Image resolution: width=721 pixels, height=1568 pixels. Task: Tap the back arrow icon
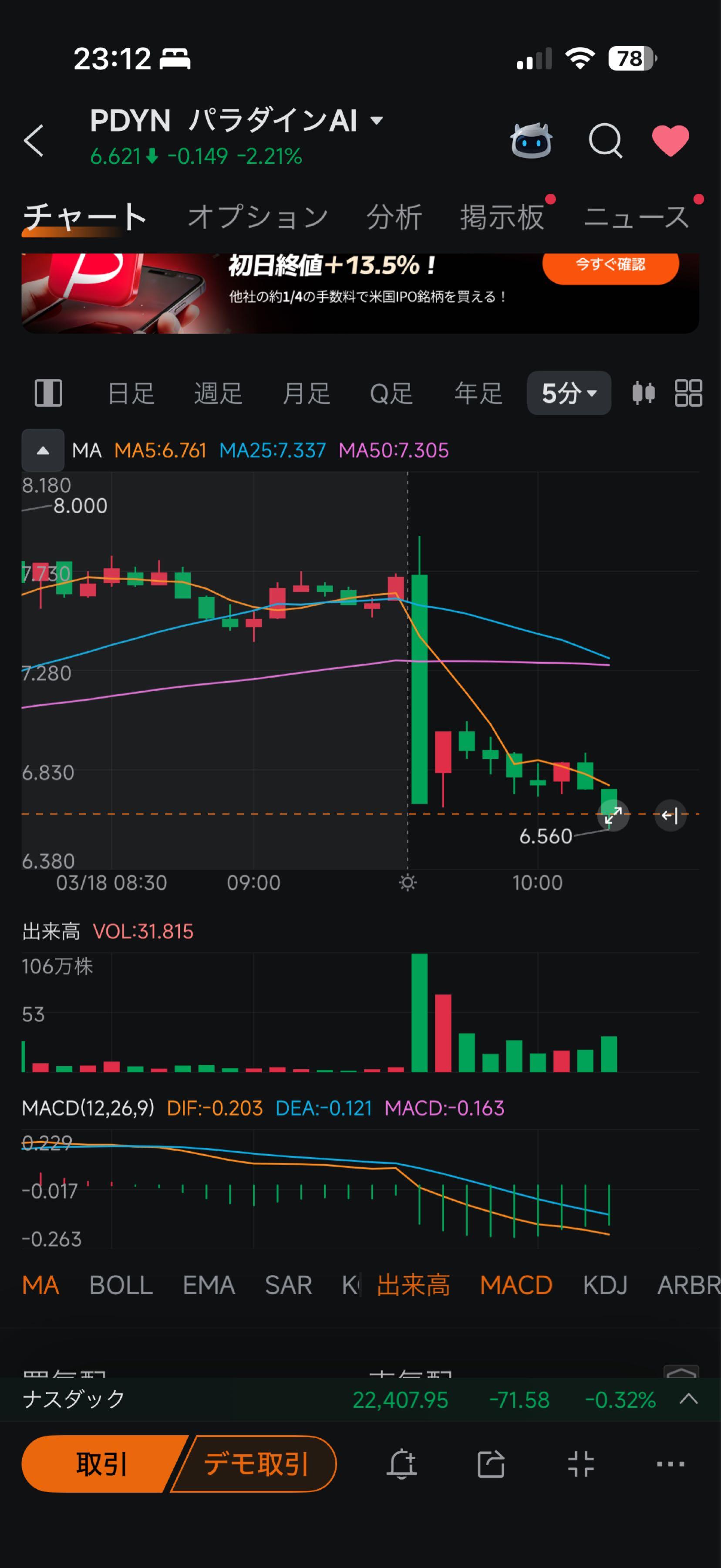(34, 141)
